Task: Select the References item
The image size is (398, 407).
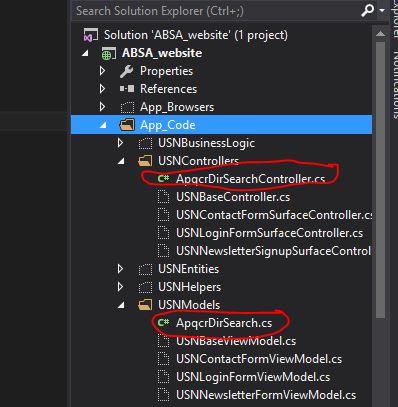Action: point(168,89)
